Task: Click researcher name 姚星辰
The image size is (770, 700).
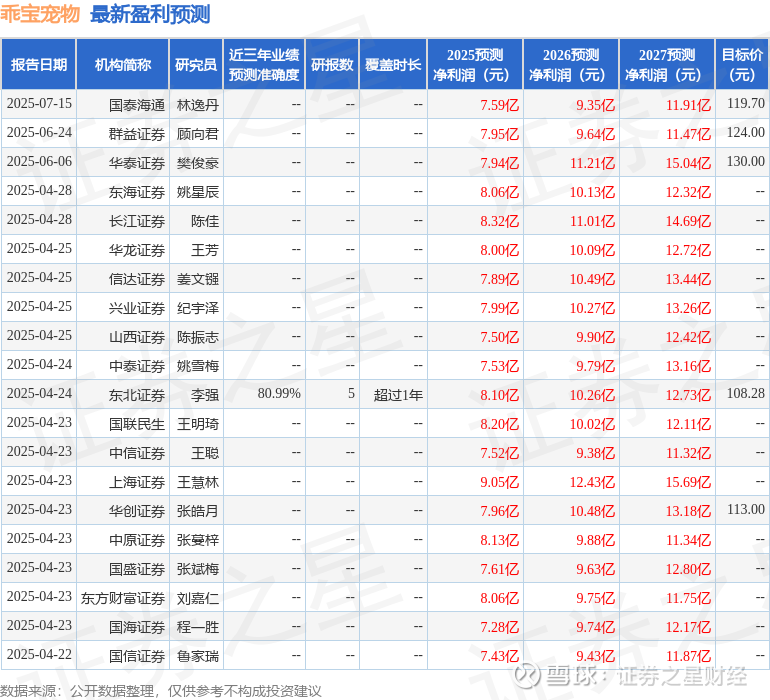Action: point(197,192)
